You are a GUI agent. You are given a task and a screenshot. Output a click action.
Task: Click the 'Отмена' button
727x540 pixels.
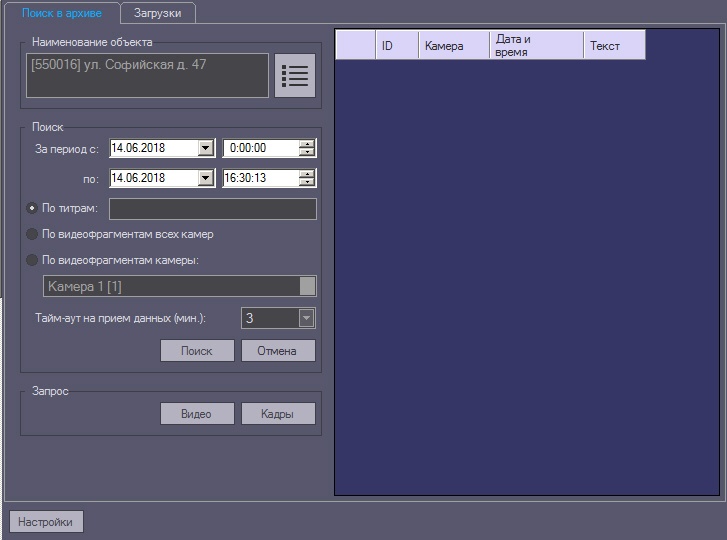277,351
